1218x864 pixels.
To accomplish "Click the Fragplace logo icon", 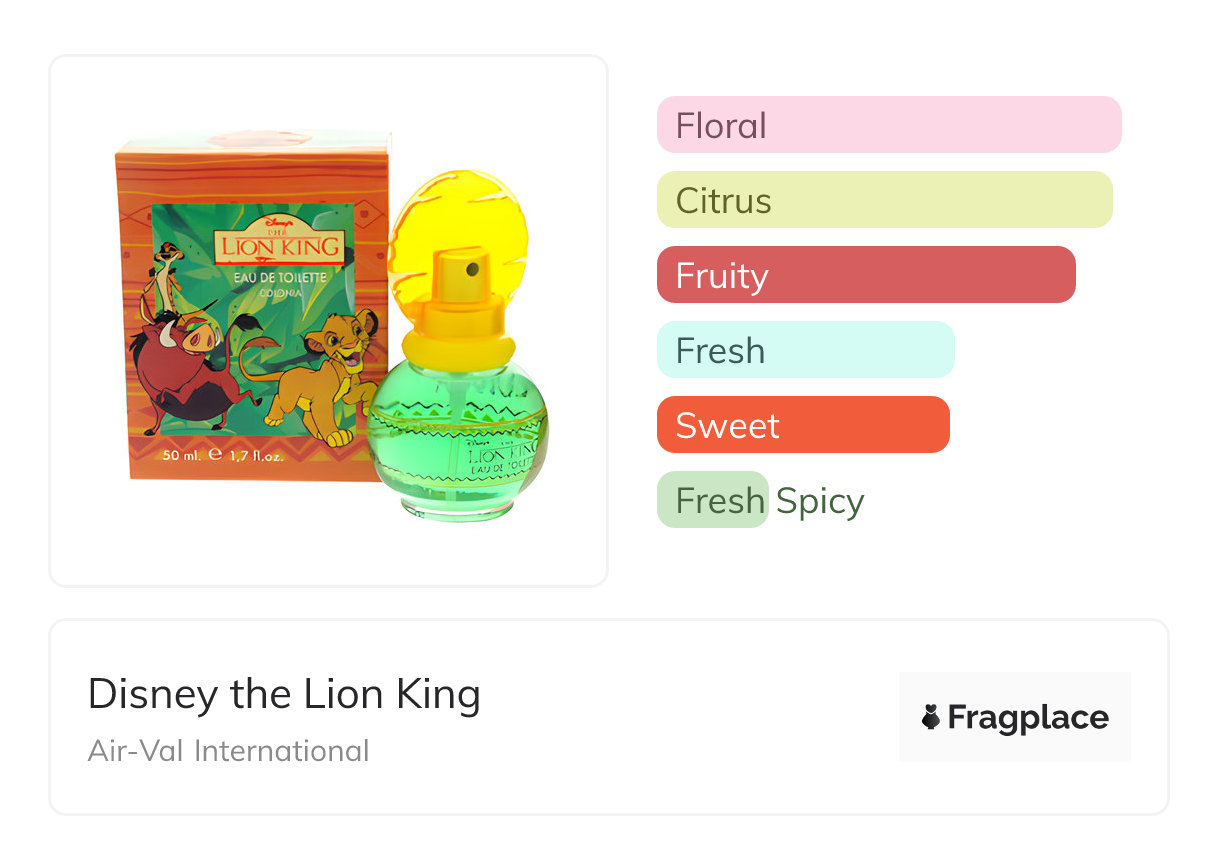I will (x=931, y=717).
